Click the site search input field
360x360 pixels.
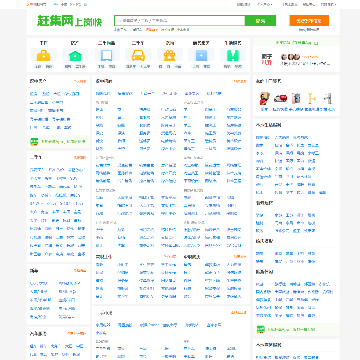180,21
